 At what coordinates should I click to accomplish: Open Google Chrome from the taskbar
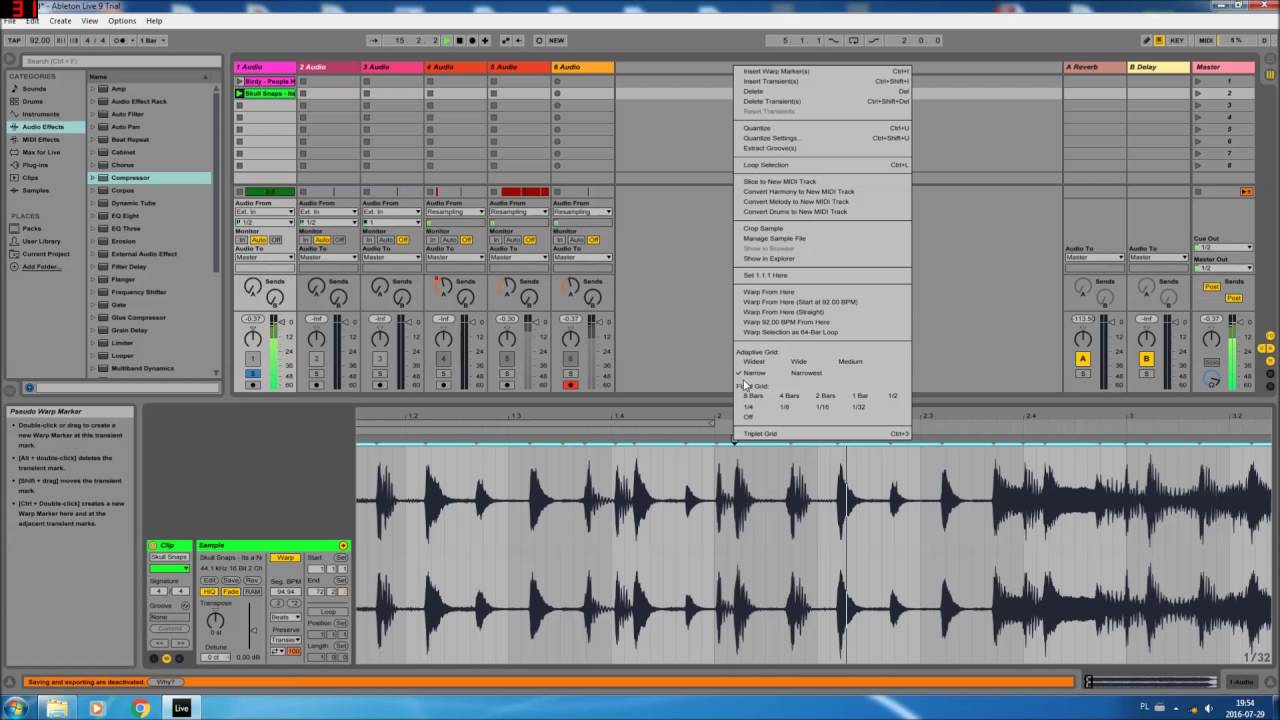click(x=141, y=708)
